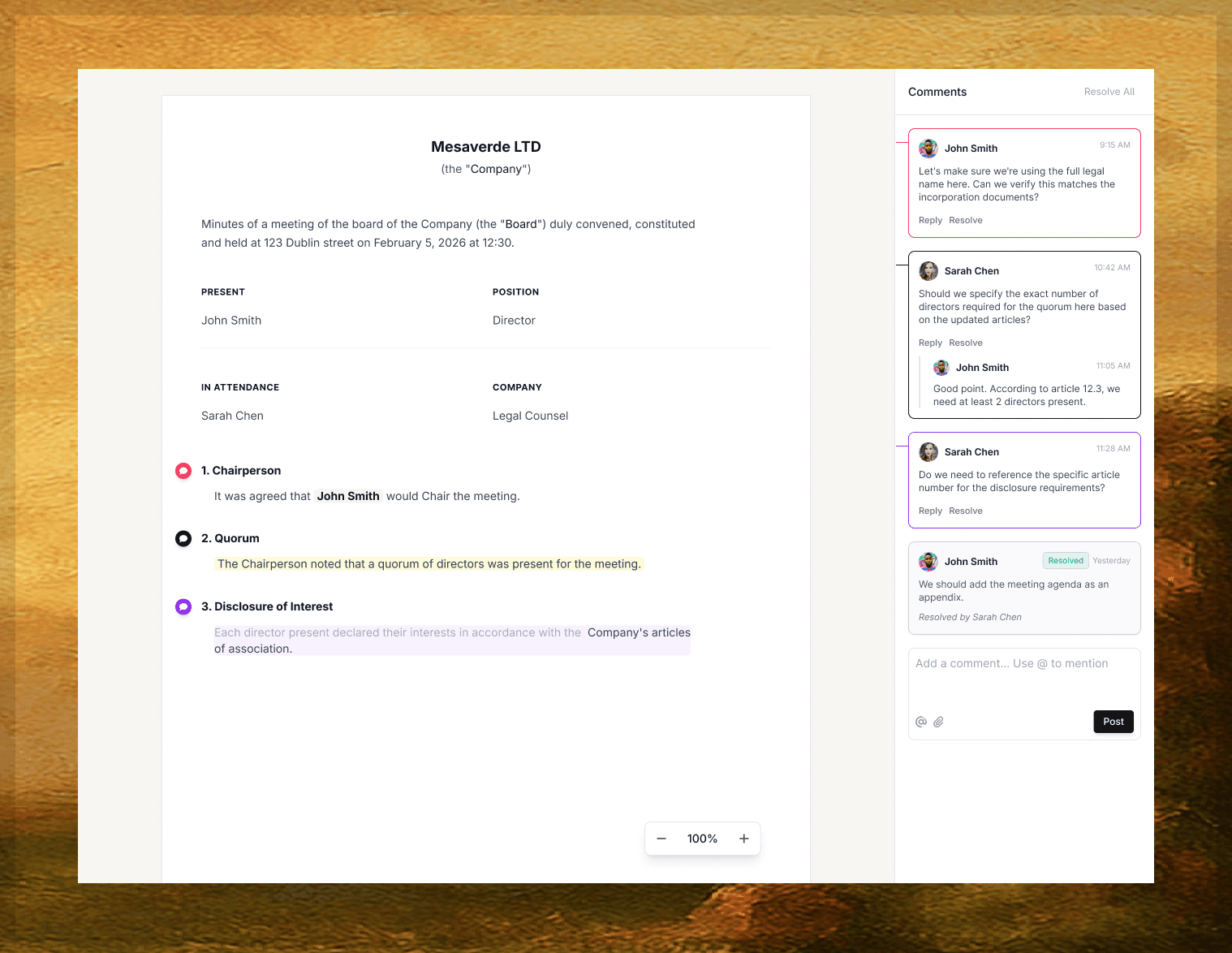Click the Resolved badge on John Smith's comment
The width and height of the screenshot is (1232, 953).
1066,561
